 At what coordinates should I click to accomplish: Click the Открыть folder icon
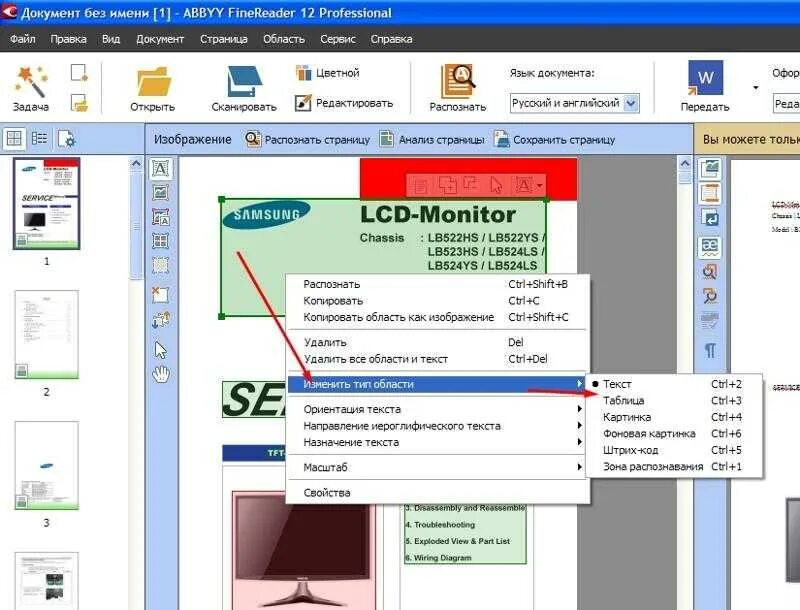(153, 82)
